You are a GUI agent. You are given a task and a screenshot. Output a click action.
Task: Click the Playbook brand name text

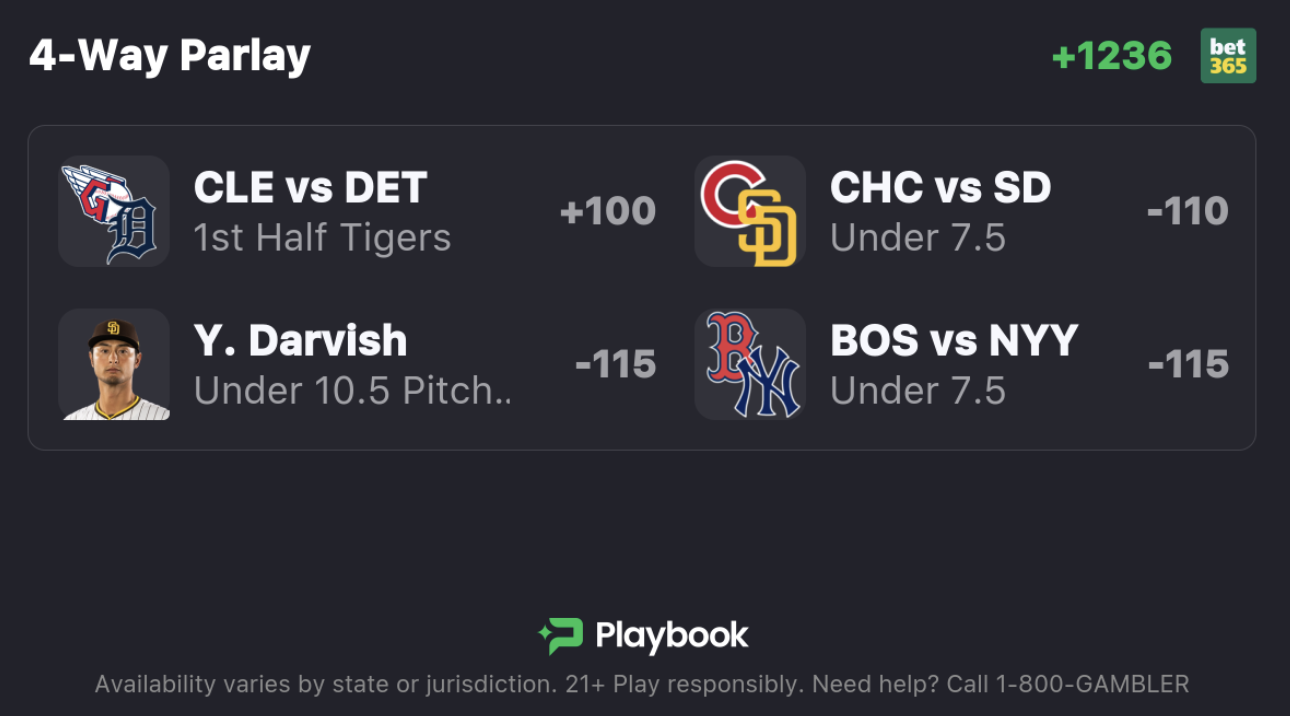click(671, 636)
